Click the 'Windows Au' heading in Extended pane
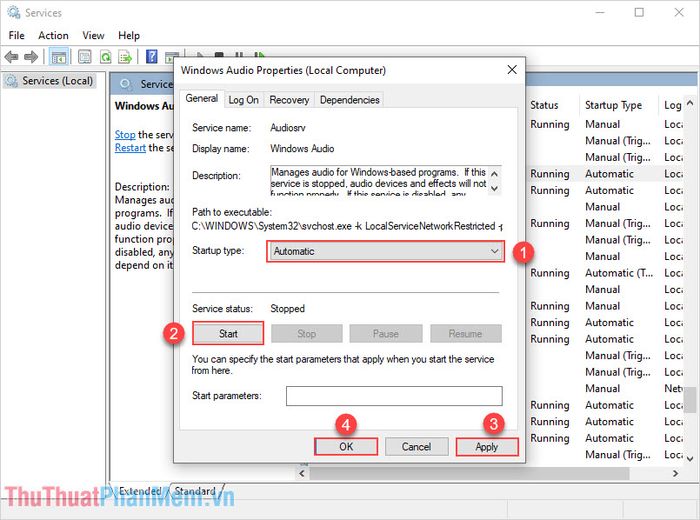700x520 pixels. [x=144, y=106]
